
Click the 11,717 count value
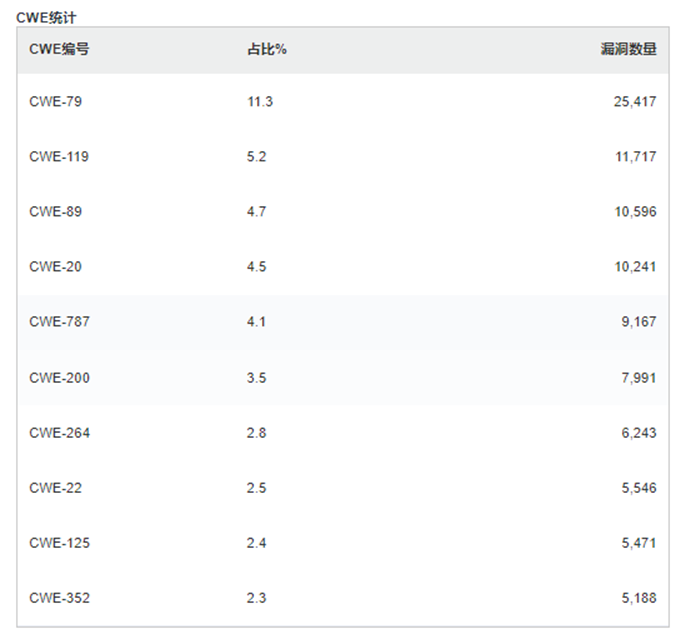pos(636,157)
